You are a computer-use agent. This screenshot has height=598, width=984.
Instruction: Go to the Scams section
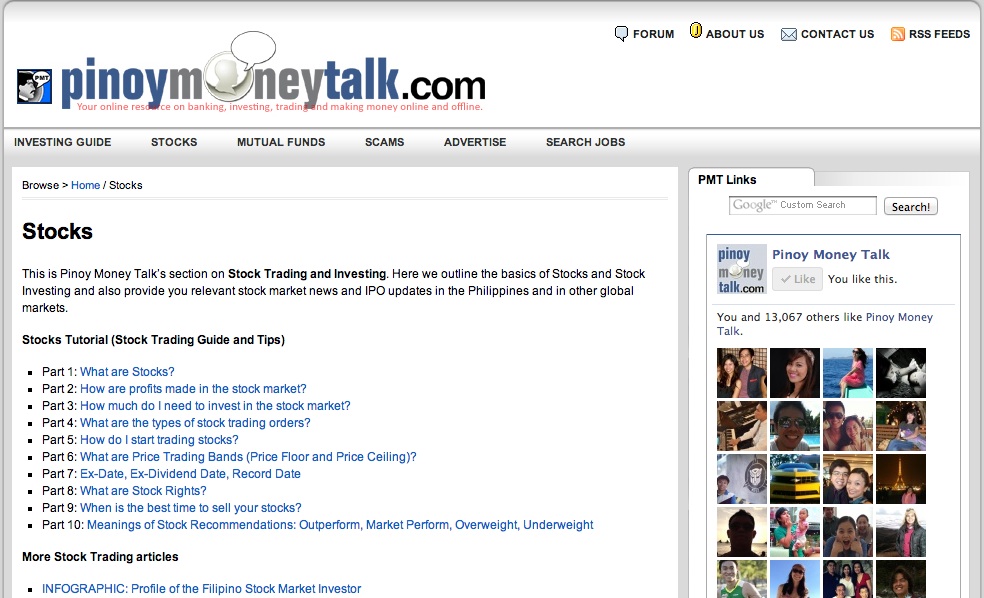[384, 142]
